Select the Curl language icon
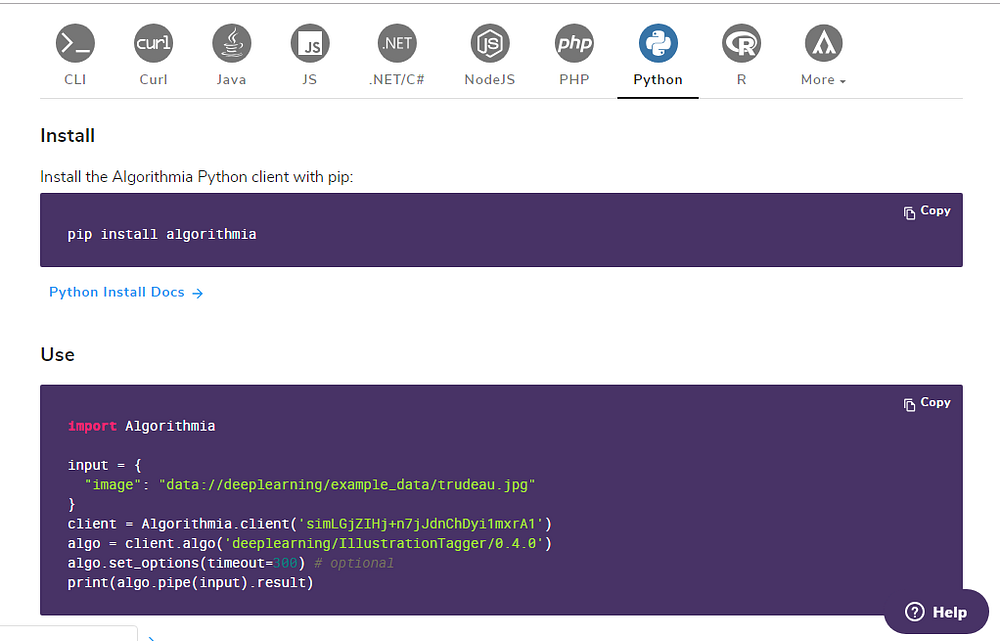Screen dimensions: 1000x641 154,43
